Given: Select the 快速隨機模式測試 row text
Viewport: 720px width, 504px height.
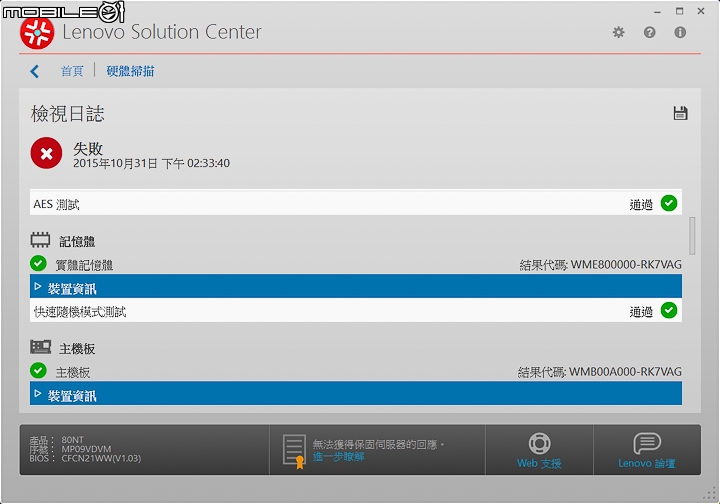Looking at the screenshot, I should coord(80,312).
